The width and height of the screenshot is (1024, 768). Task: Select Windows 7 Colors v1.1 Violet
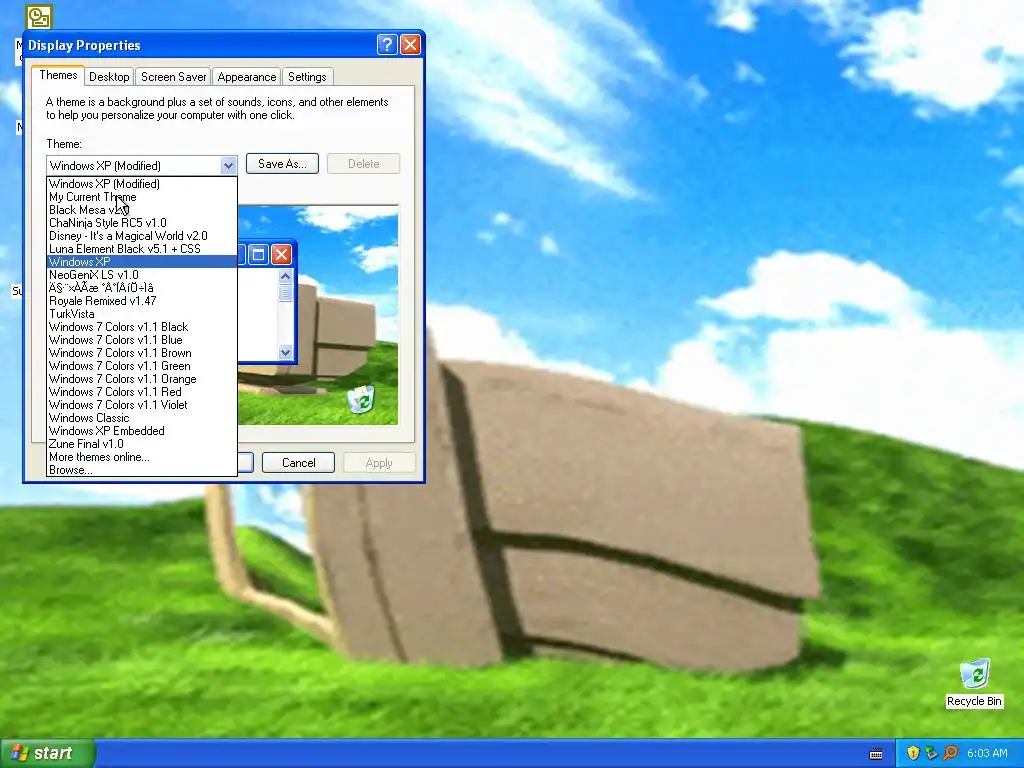point(142,405)
